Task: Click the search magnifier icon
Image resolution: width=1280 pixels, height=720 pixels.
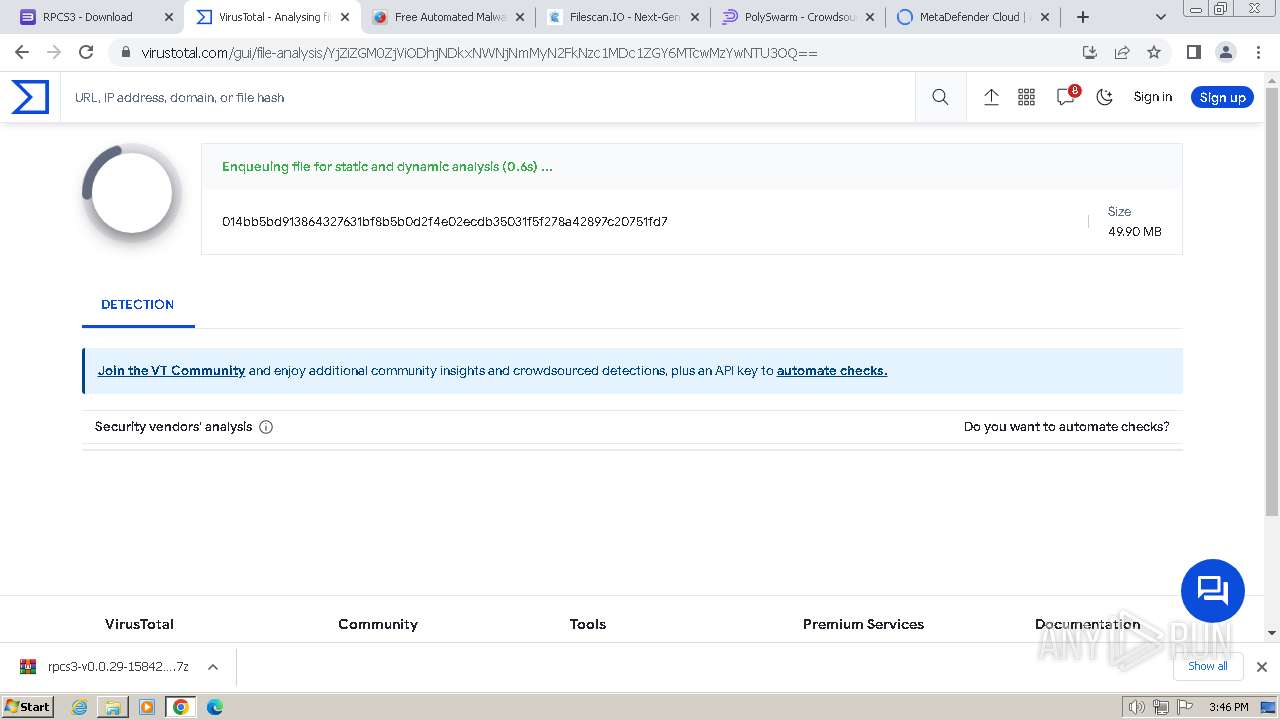Action: pos(940,97)
